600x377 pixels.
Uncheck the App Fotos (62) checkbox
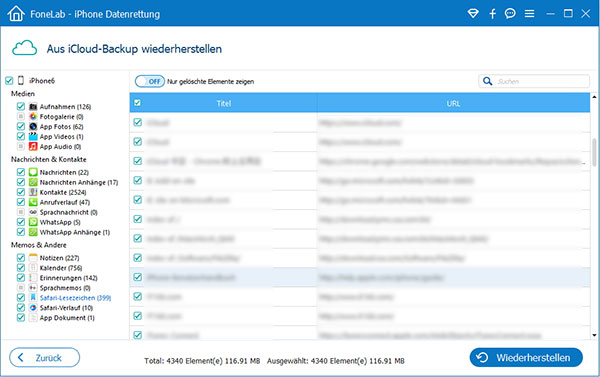coord(21,126)
